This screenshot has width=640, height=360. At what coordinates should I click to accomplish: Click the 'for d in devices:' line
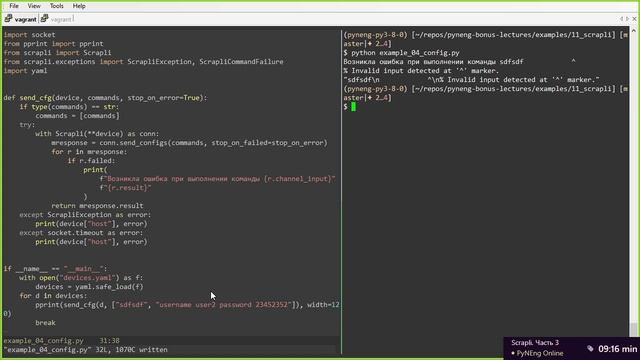(53, 296)
